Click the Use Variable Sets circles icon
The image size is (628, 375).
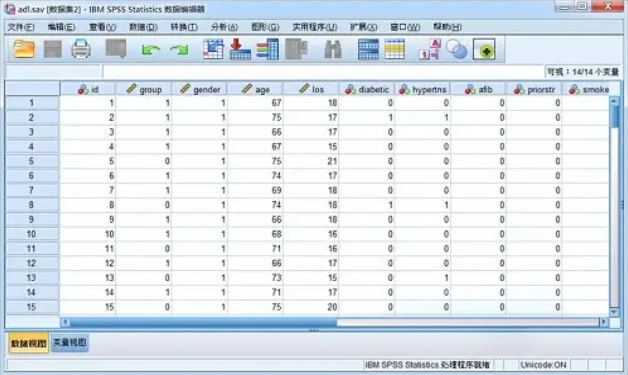[456, 49]
